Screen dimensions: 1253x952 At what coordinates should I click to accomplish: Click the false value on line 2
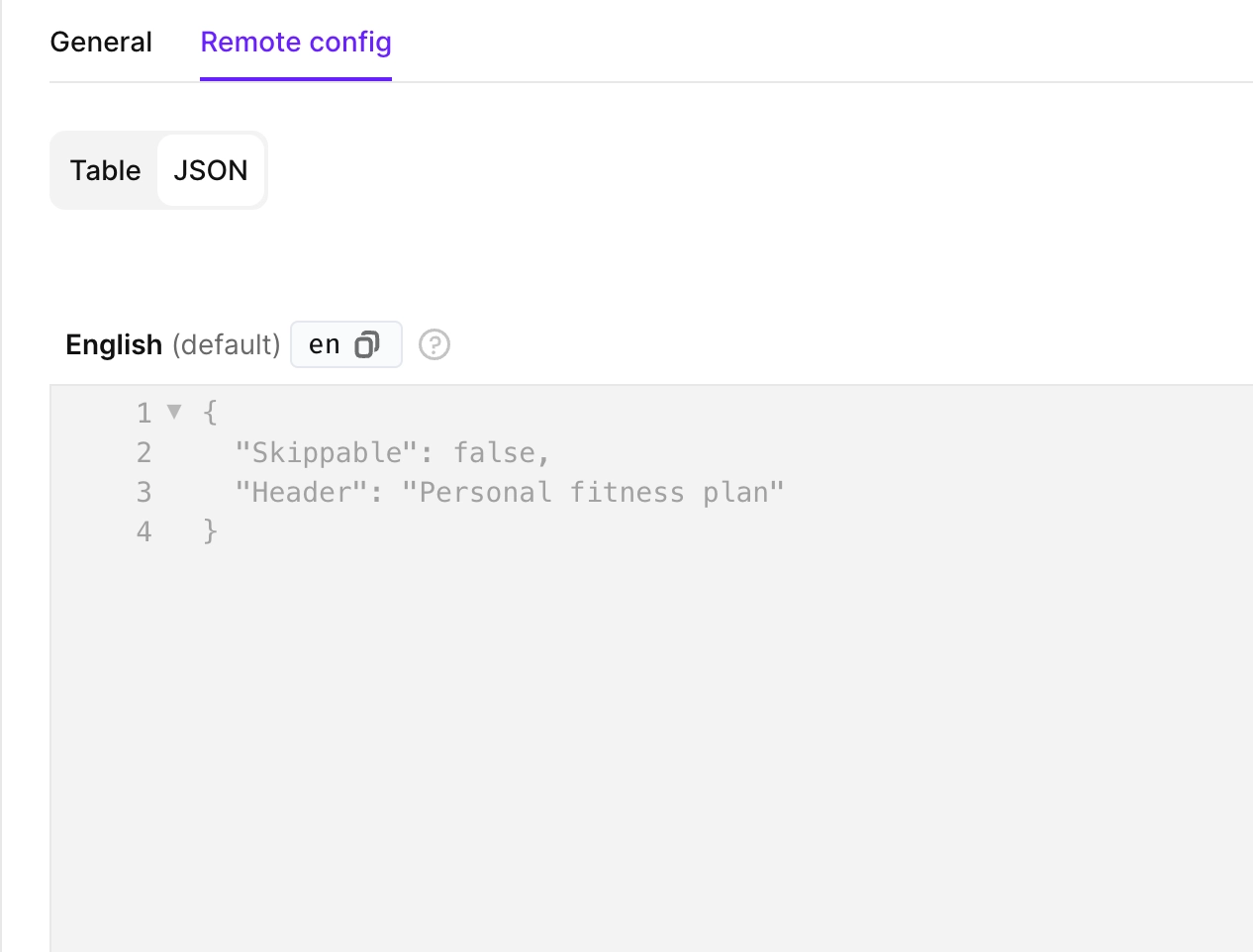493,452
